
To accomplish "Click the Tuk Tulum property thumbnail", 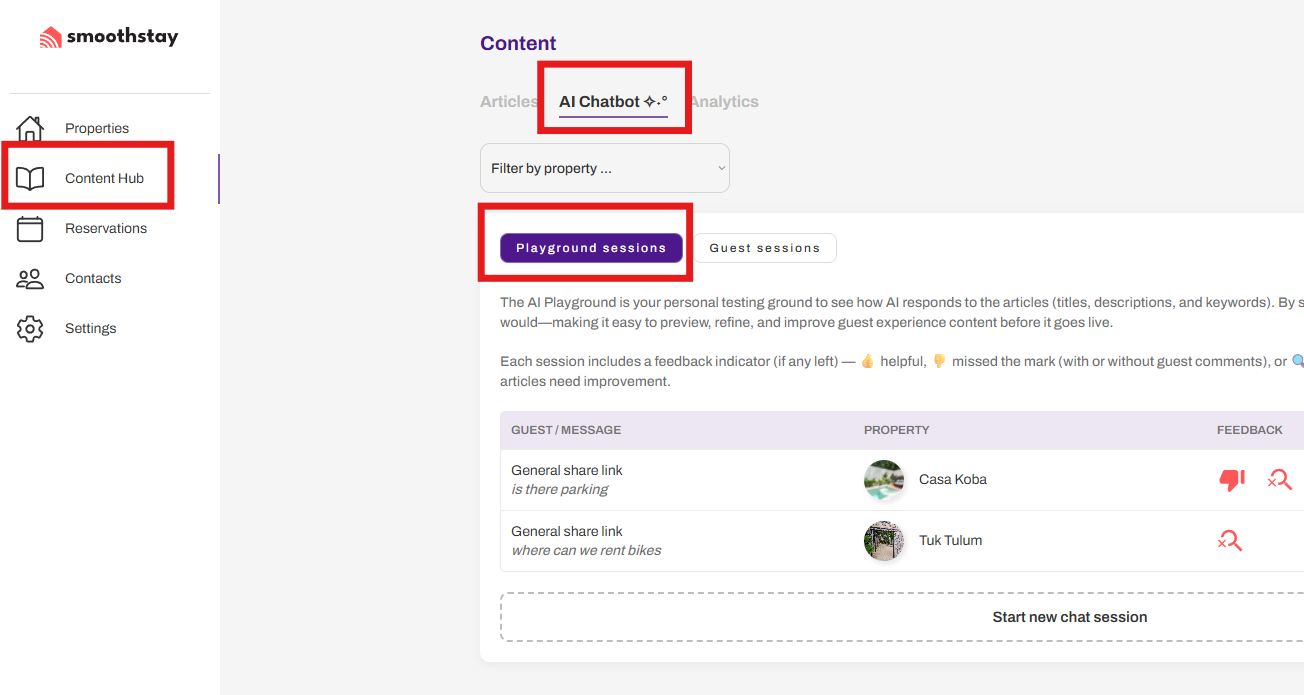I will click(x=884, y=541).
